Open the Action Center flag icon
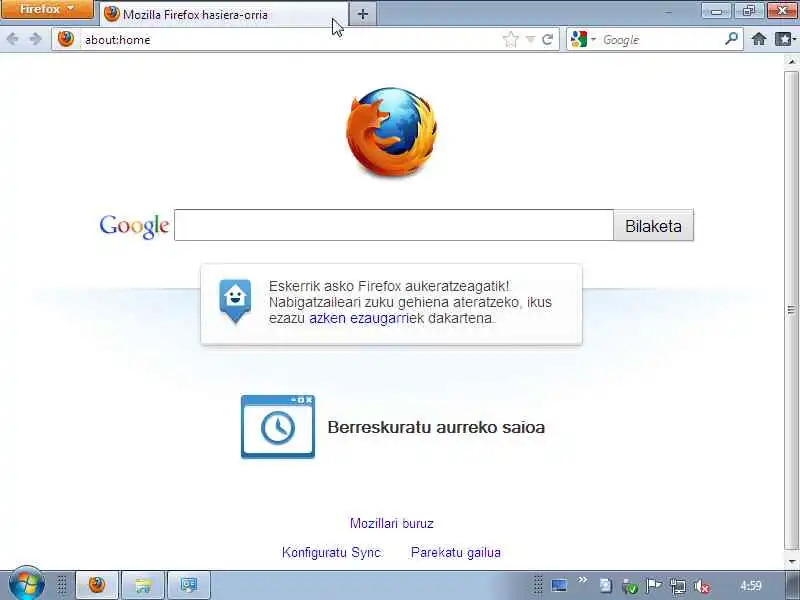The image size is (800, 600). pyautogui.click(x=653, y=586)
